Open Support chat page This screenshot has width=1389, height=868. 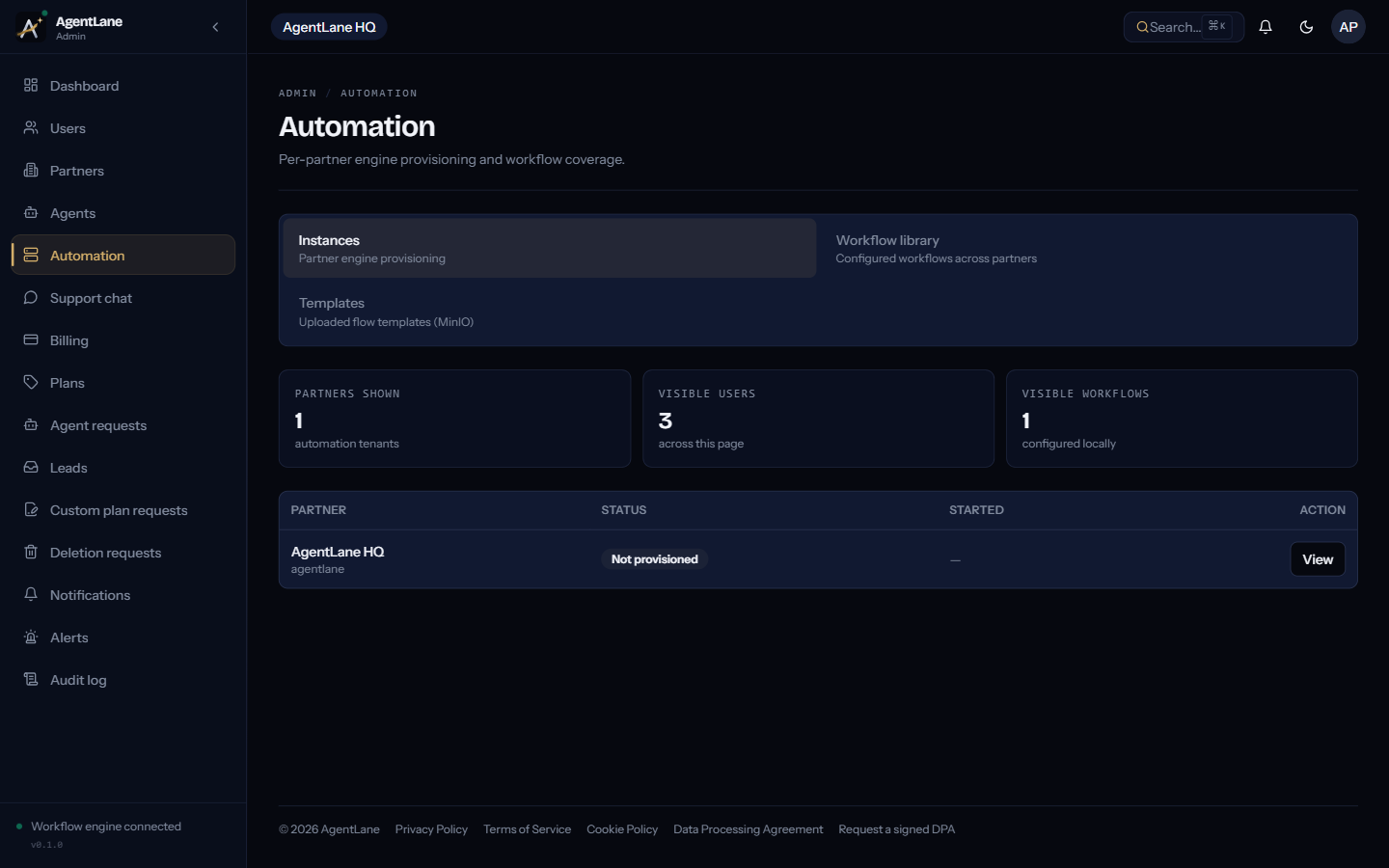click(123, 298)
